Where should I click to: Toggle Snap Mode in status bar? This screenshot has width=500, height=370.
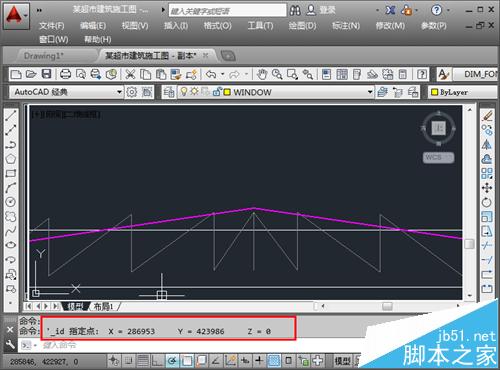click(128, 361)
